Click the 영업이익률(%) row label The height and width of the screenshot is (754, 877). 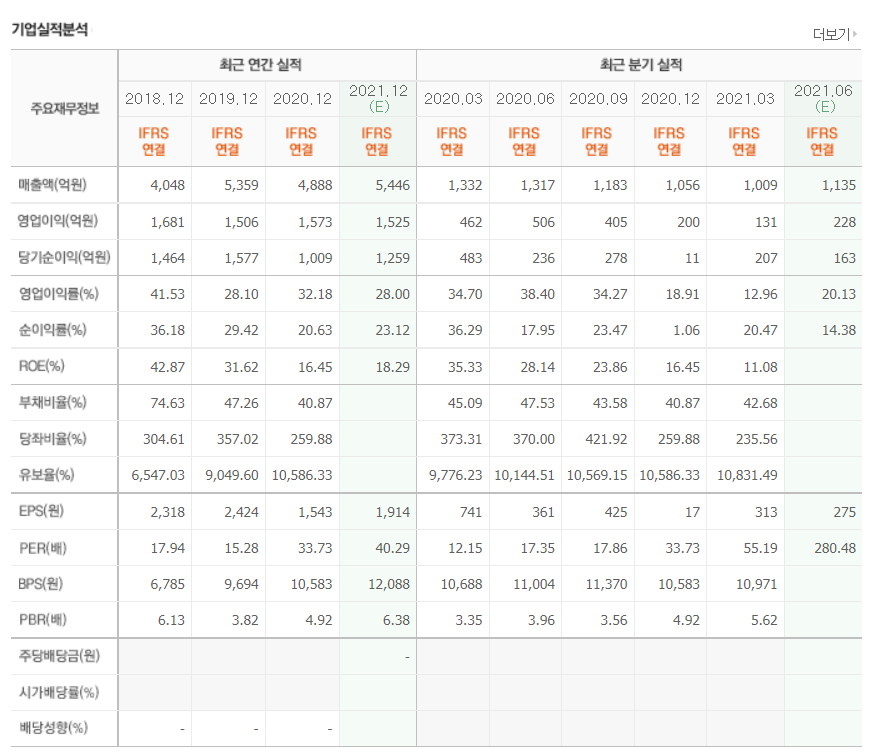[x=59, y=294]
